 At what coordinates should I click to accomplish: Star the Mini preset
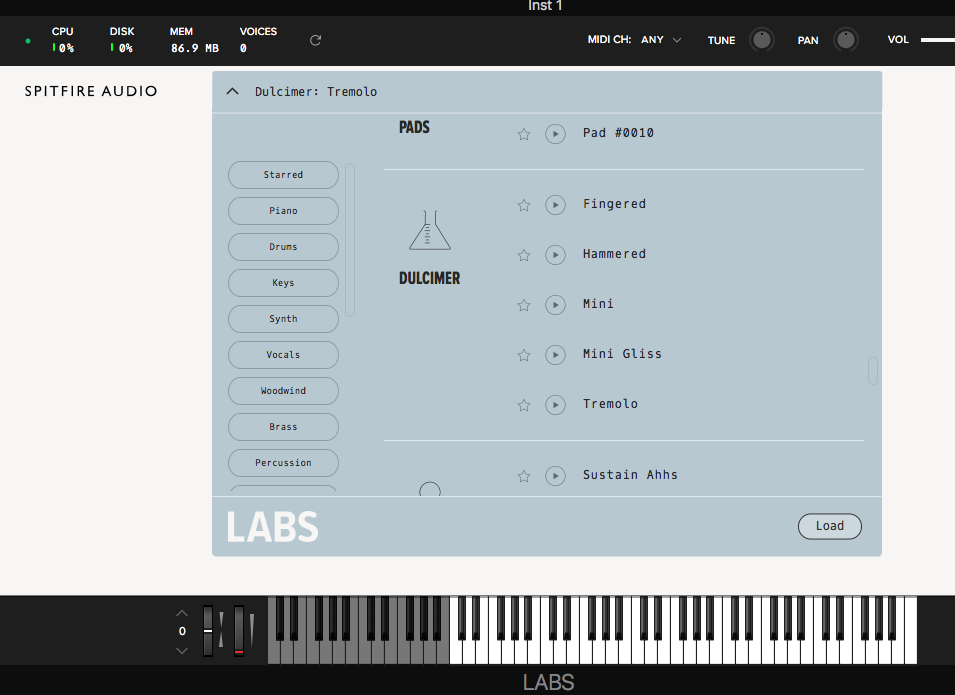coord(524,305)
